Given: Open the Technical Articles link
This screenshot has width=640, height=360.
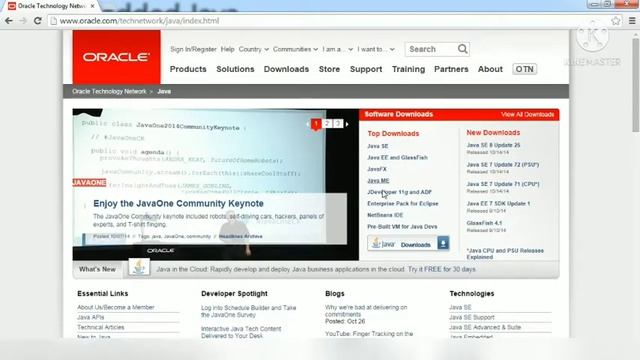Looking at the screenshot, I should pos(100,327).
